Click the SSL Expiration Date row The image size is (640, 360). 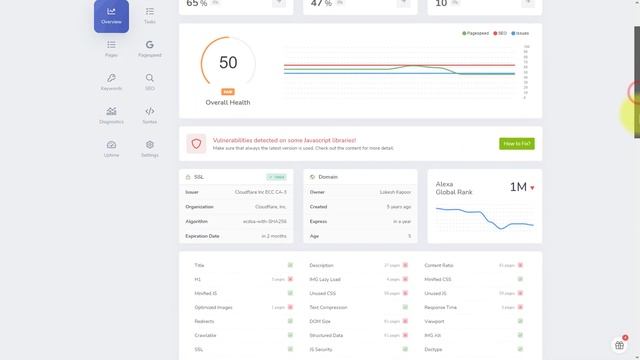coord(236,236)
